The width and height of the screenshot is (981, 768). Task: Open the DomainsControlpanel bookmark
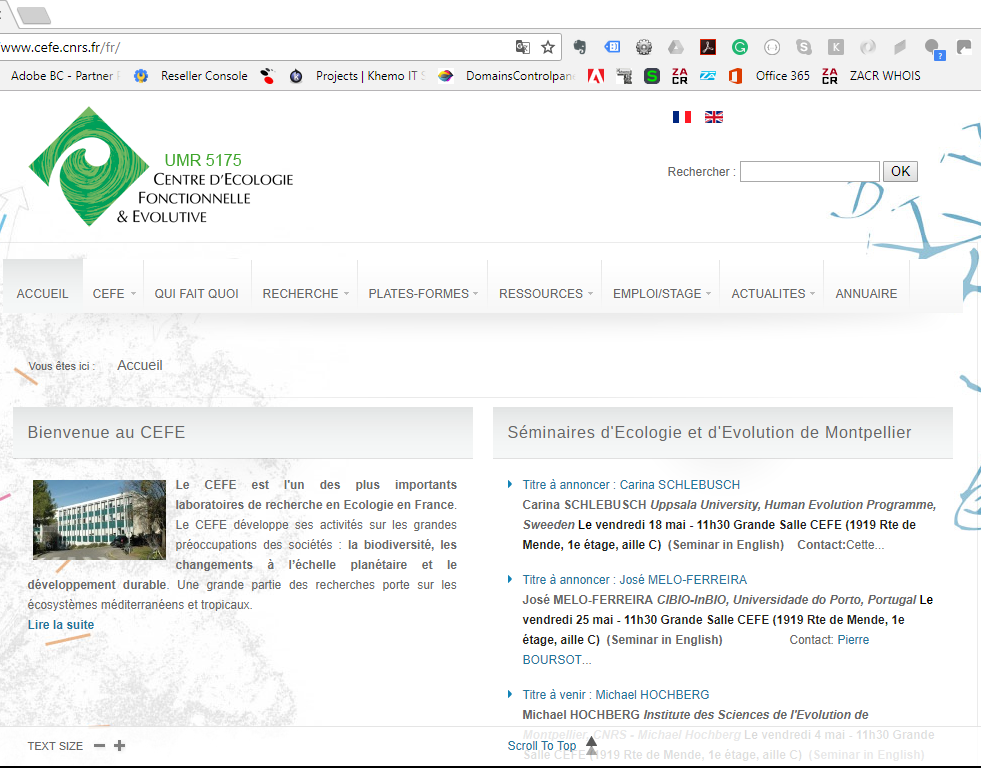point(520,76)
